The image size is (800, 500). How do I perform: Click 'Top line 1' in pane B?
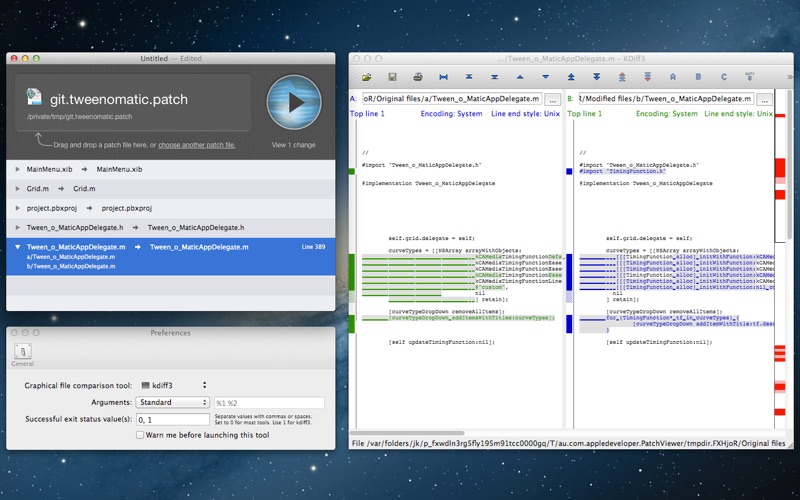pyautogui.click(x=585, y=114)
